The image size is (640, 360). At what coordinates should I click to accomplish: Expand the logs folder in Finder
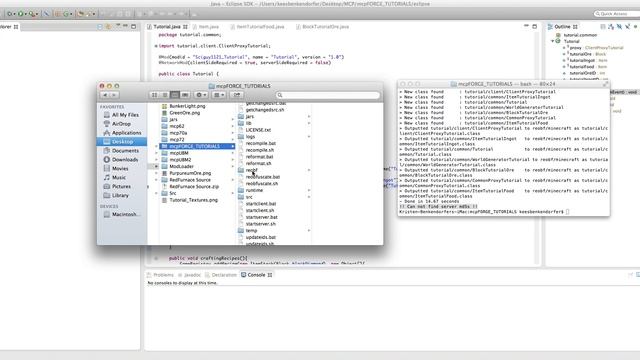click(x=309, y=137)
